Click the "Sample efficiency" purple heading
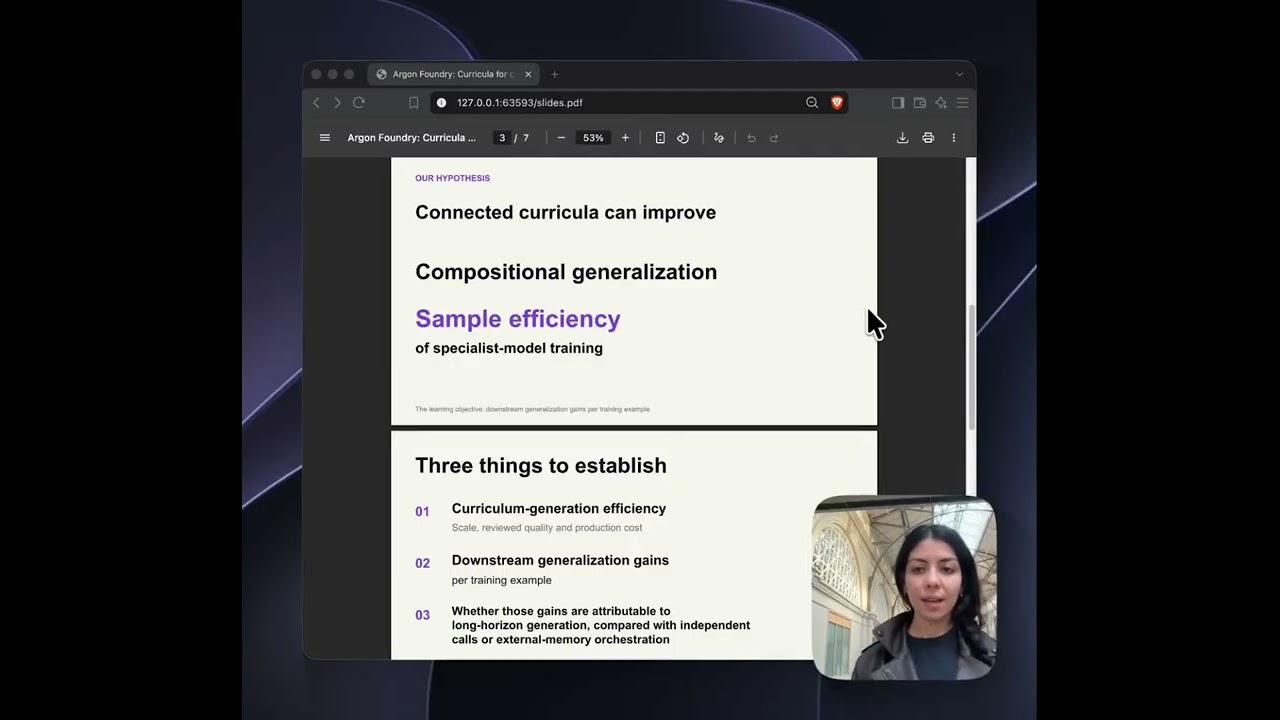The height and width of the screenshot is (720, 1280). click(518, 319)
